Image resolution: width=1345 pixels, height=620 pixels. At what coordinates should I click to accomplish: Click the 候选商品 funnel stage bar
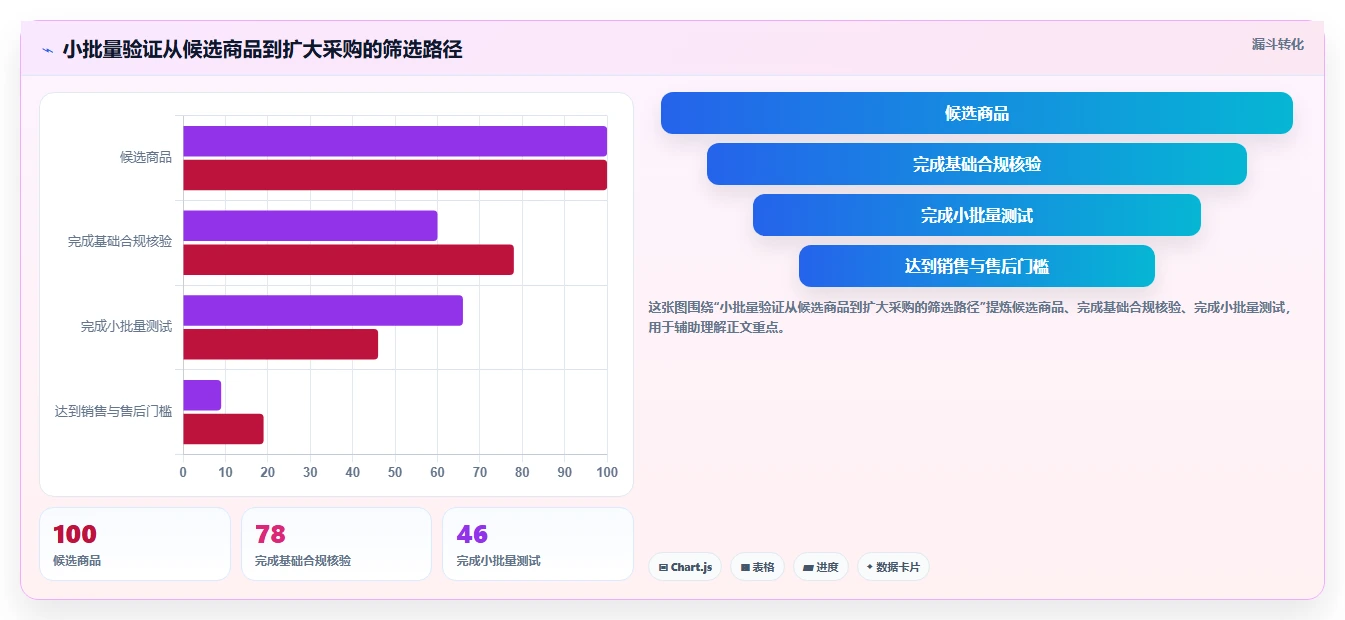tap(976, 113)
